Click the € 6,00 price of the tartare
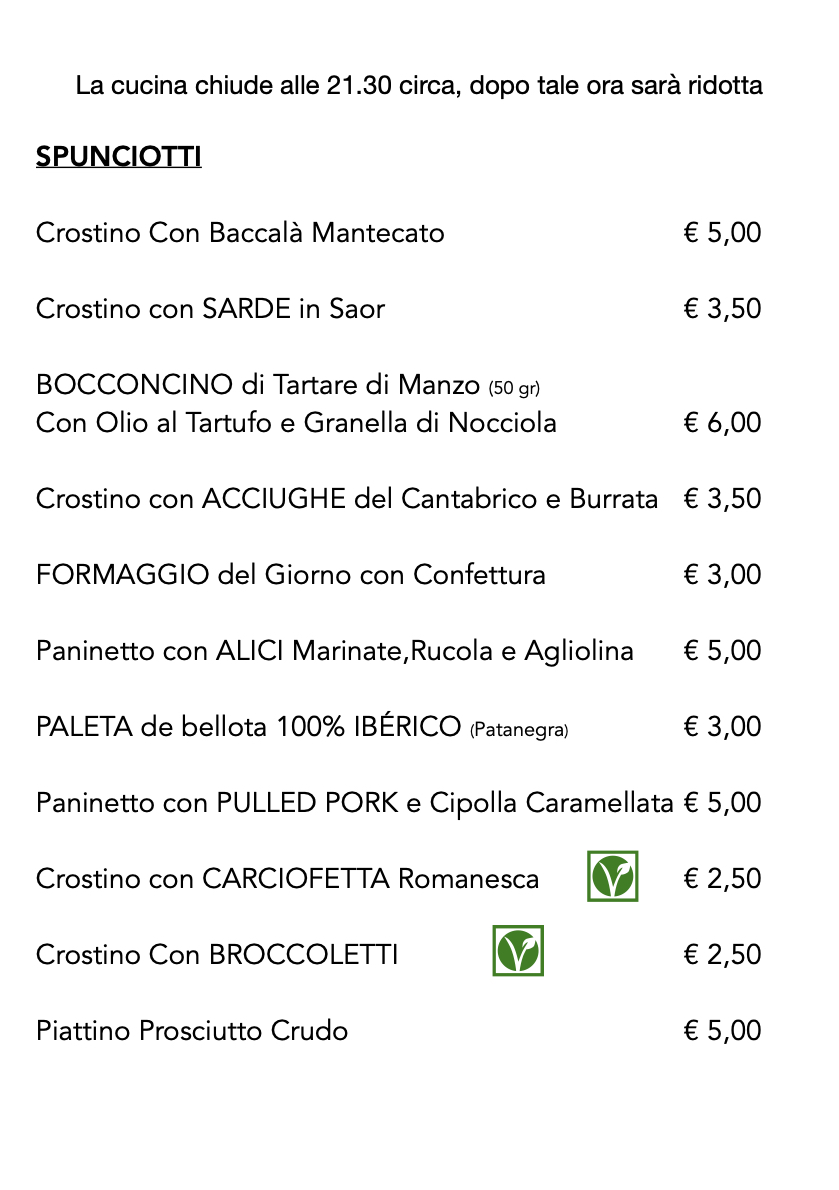The width and height of the screenshot is (839, 1190). pos(722,423)
